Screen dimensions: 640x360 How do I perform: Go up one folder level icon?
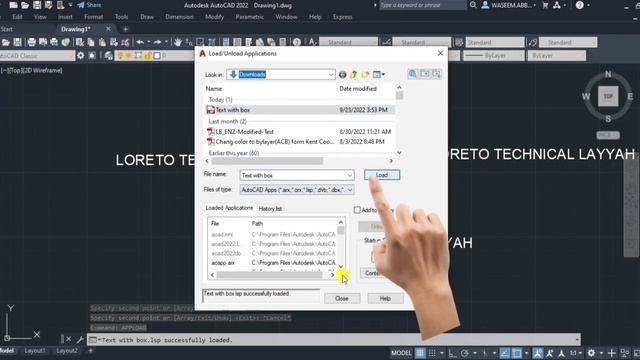pyautogui.click(x=354, y=74)
